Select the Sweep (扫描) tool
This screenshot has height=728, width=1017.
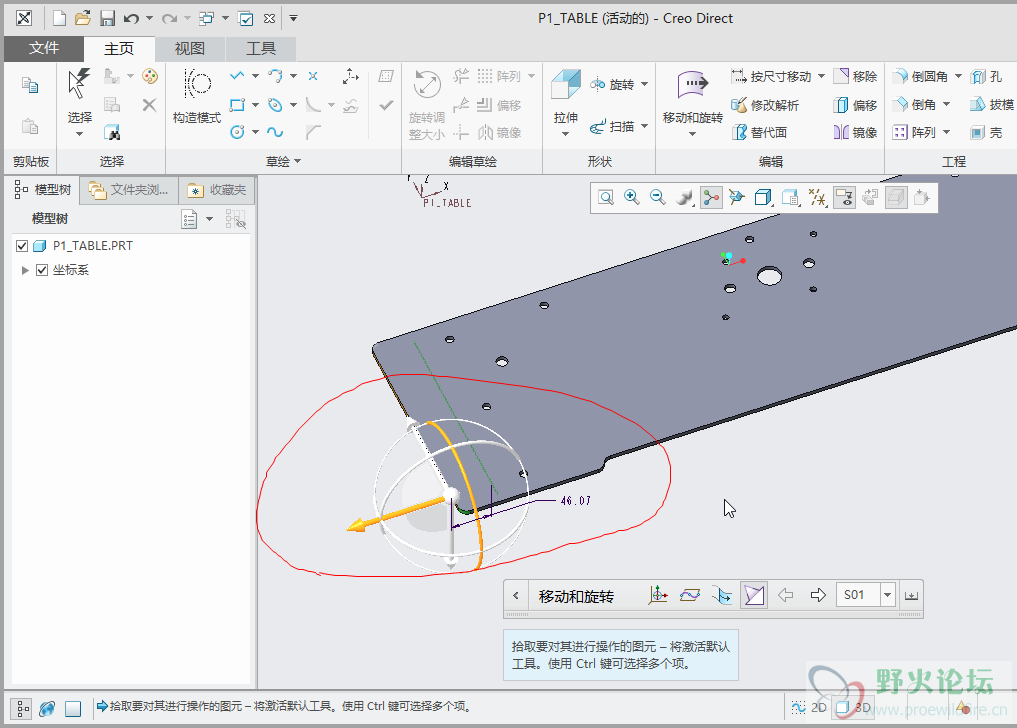coord(612,127)
